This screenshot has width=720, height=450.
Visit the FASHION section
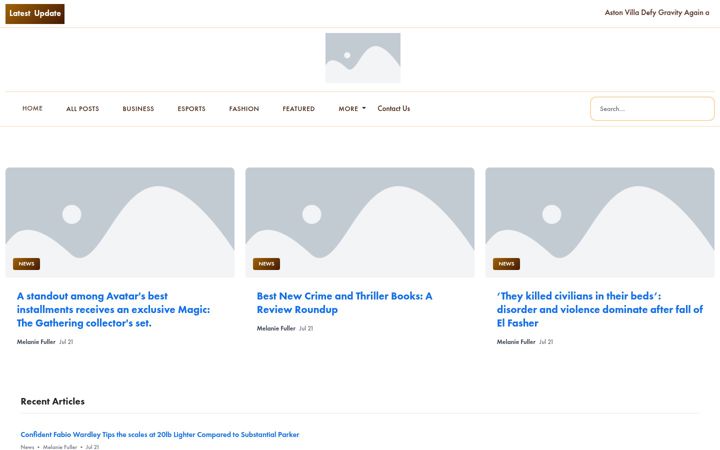point(244,109)
